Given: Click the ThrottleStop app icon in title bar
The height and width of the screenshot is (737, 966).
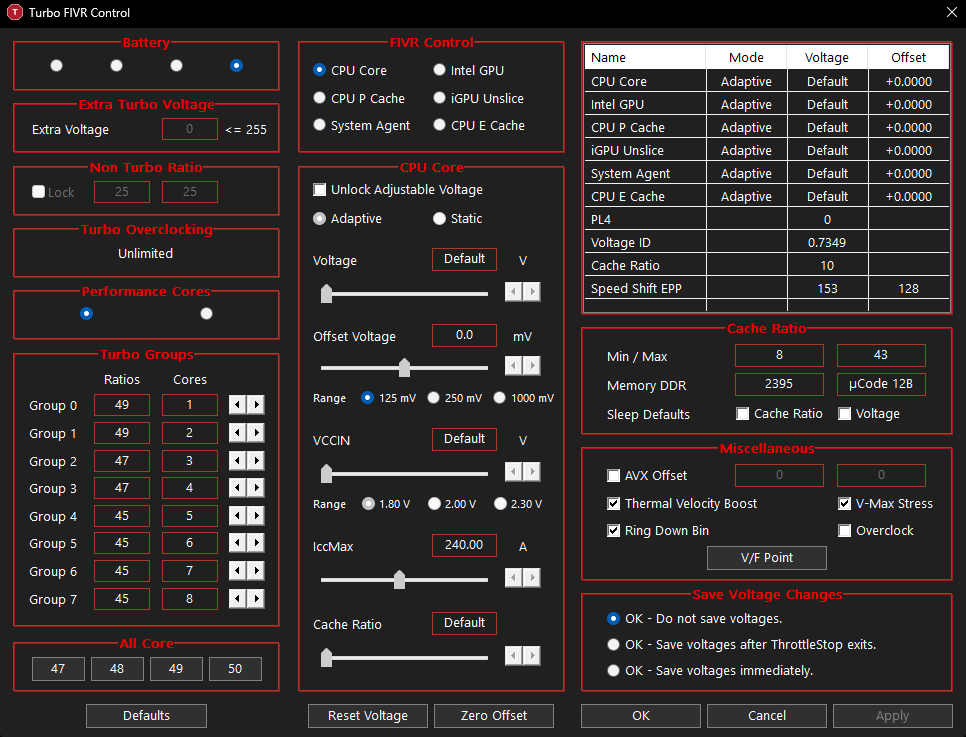Looking at the screenshot, I should pos(15,12).
